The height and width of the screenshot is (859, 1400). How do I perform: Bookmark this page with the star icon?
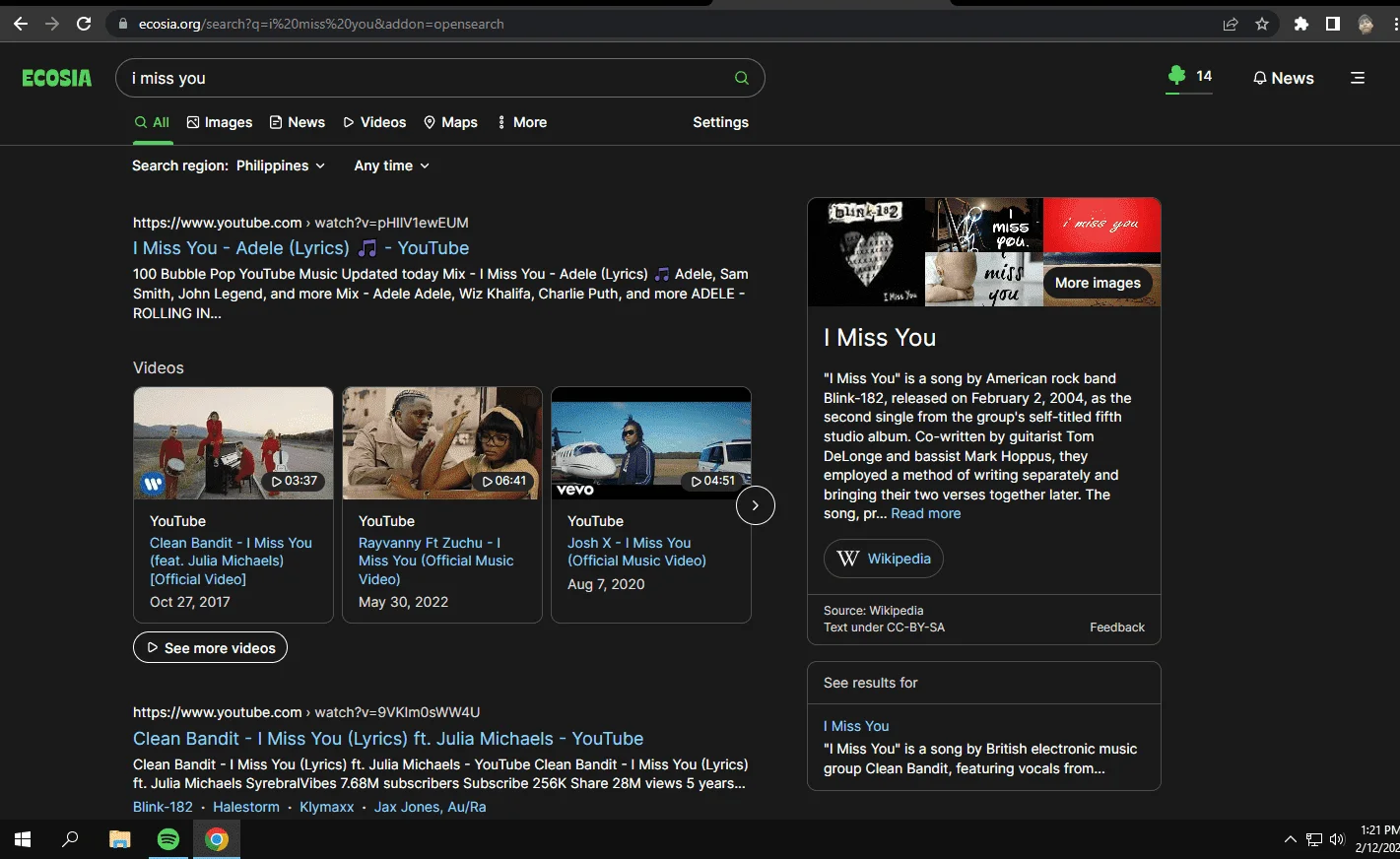[x=1262, y=24]
